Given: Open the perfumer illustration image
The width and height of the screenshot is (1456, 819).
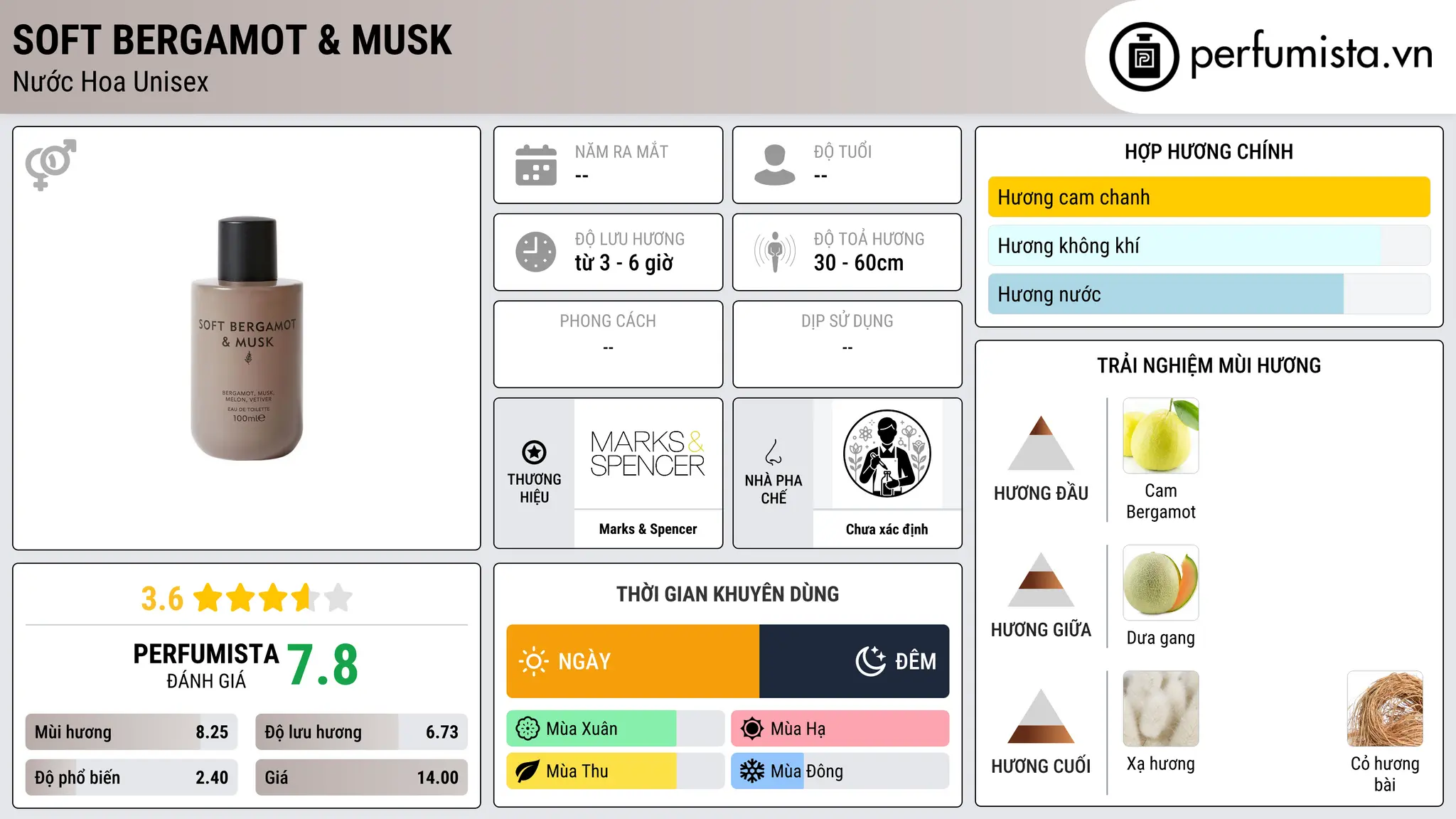Looking at the screenshot, I should click(887, 454).
